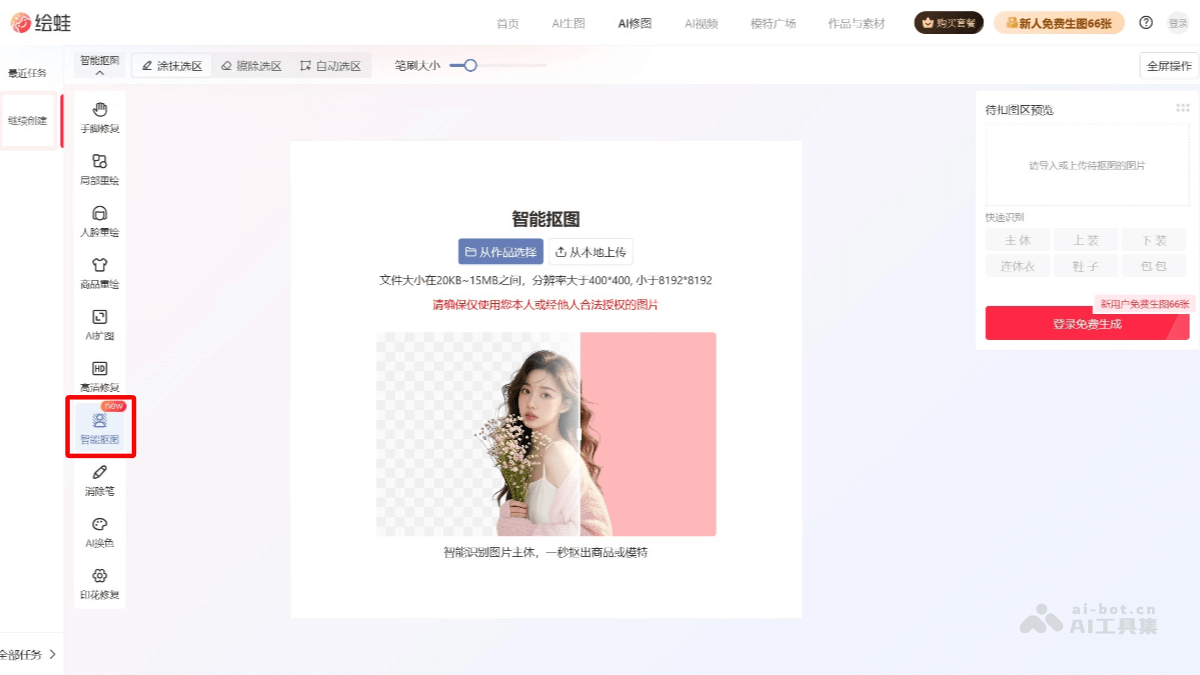This screenshot has height=675, width=1200.
Task: Select the AI扩图 tool
Action: tap(99, 324)
